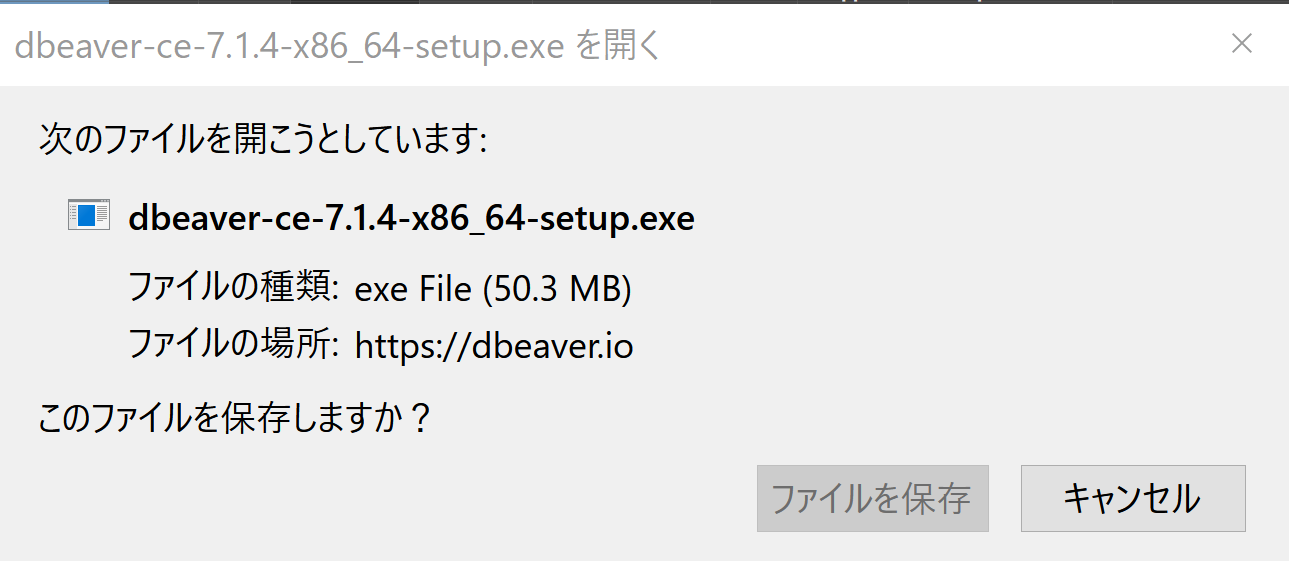
Task: Click the dialog title bar filename text
Action: click(288, 46)
